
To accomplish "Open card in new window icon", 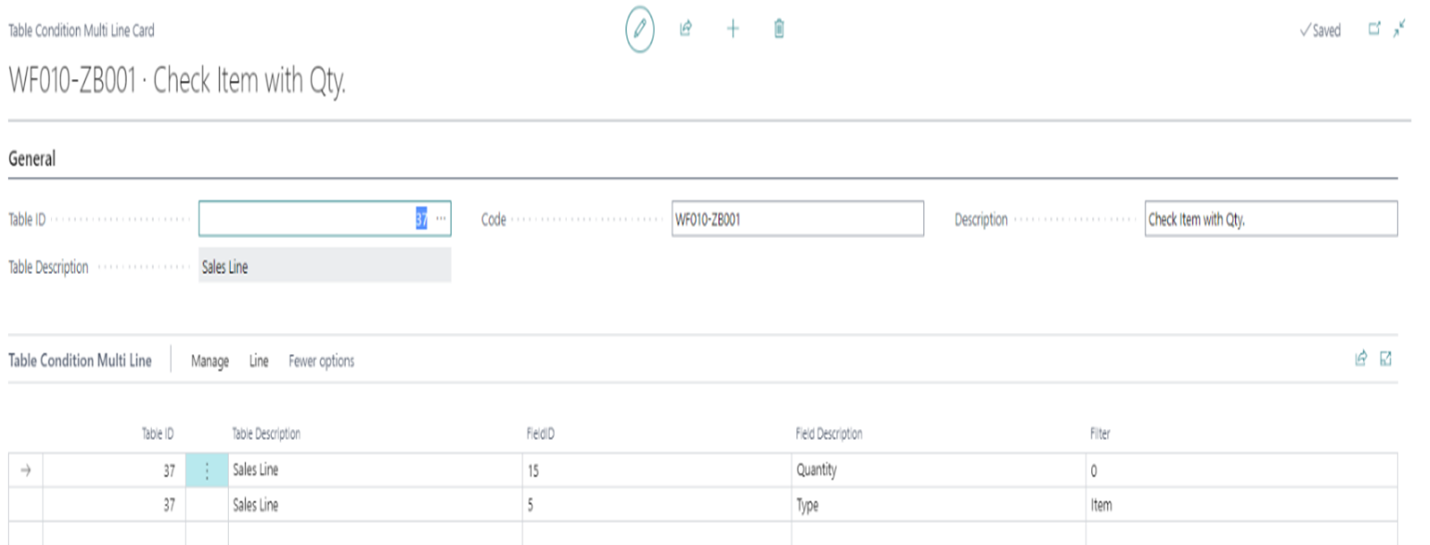I will [1374, 30].
